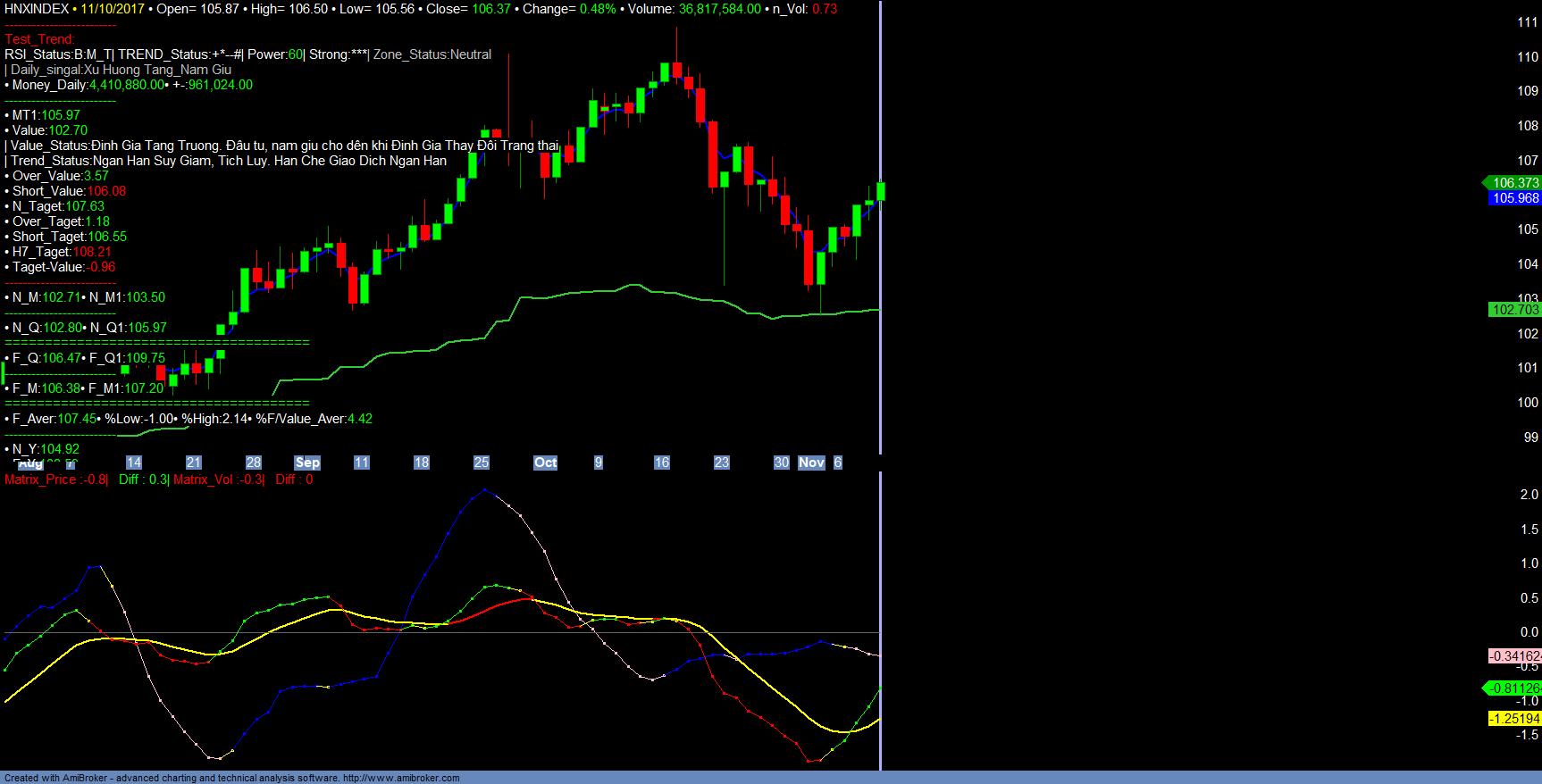1542x784 pixels.
Task: Select the Matrix_Price label in lower pane
Action: point(41,480)
